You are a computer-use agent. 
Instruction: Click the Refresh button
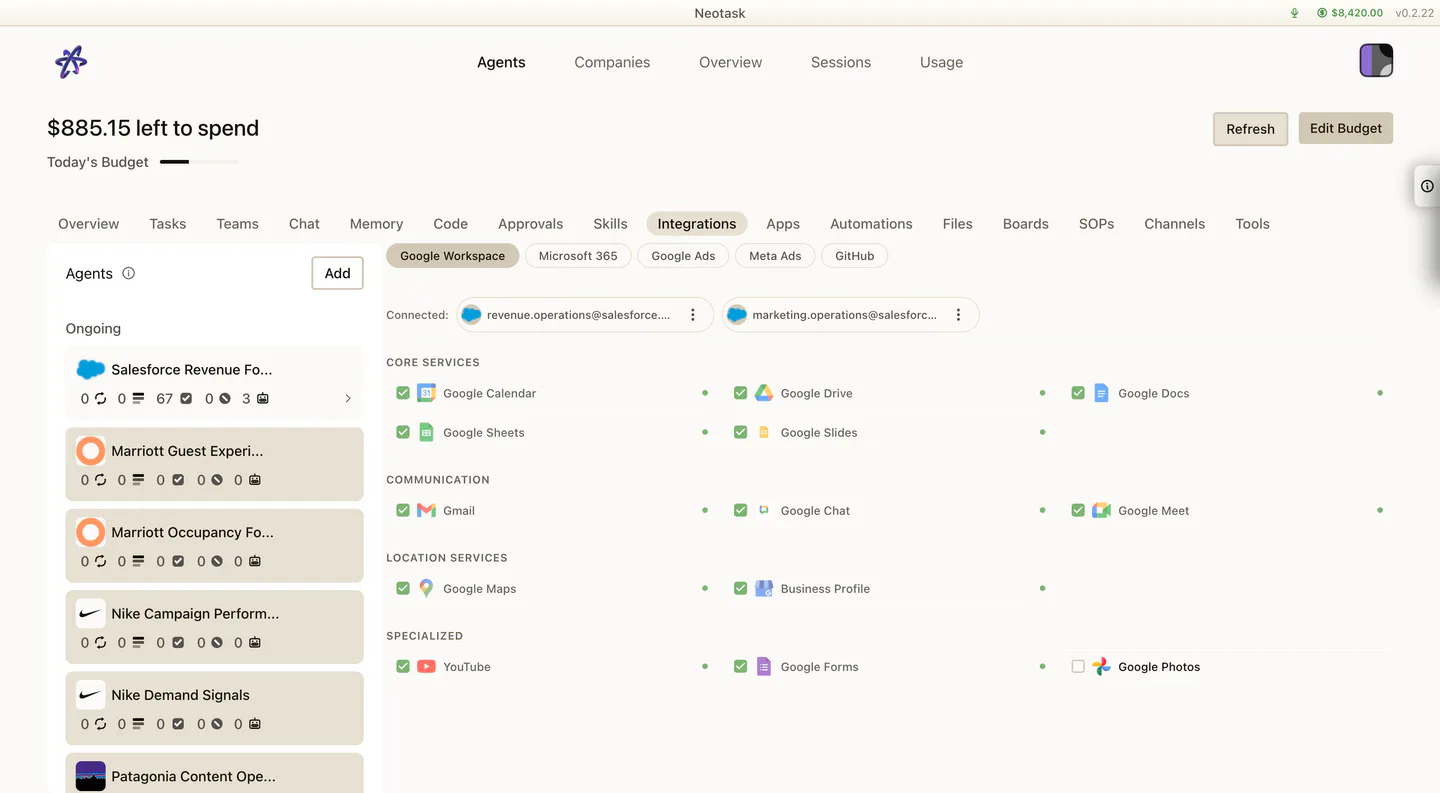(x=1250, y=129)
